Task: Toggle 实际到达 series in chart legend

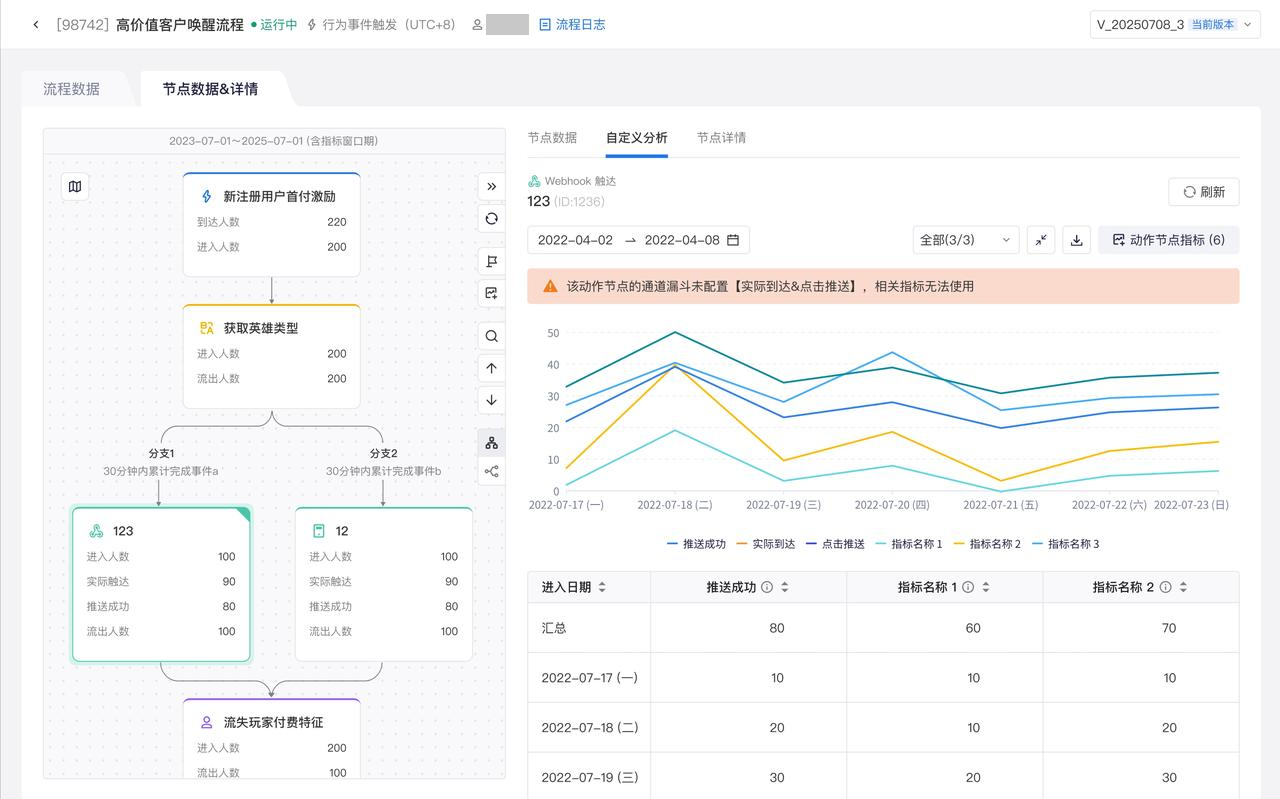Action: click(766, 544)
